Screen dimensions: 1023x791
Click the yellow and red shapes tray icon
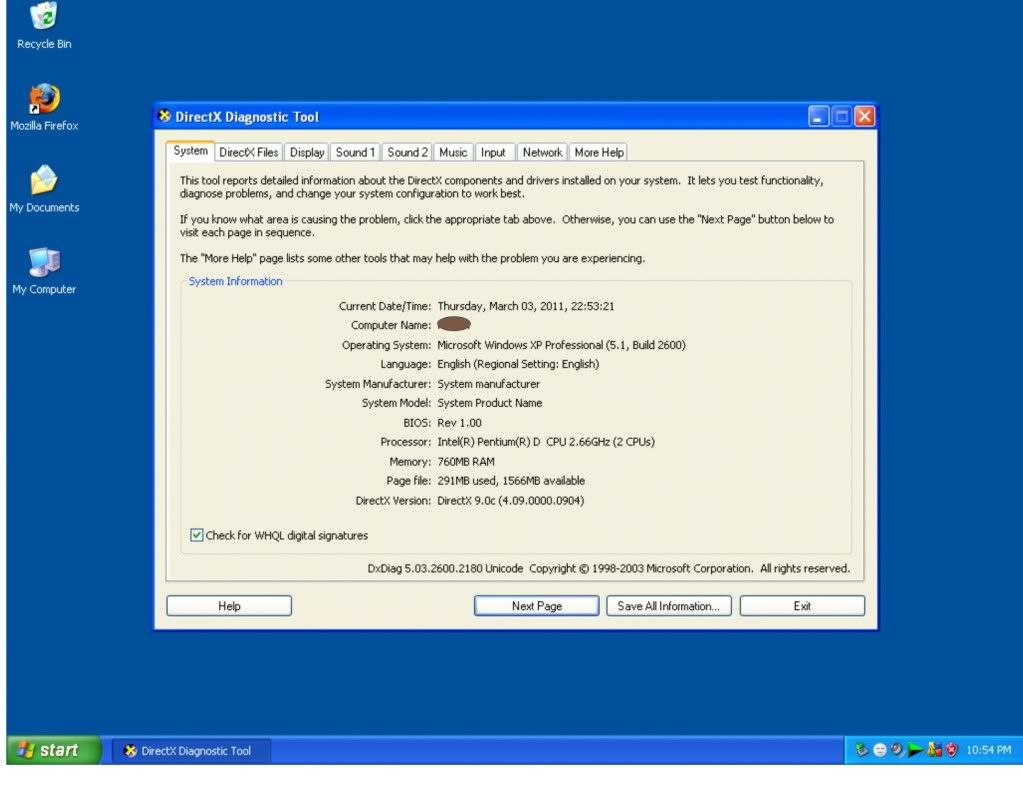click(x=934, y=750)
